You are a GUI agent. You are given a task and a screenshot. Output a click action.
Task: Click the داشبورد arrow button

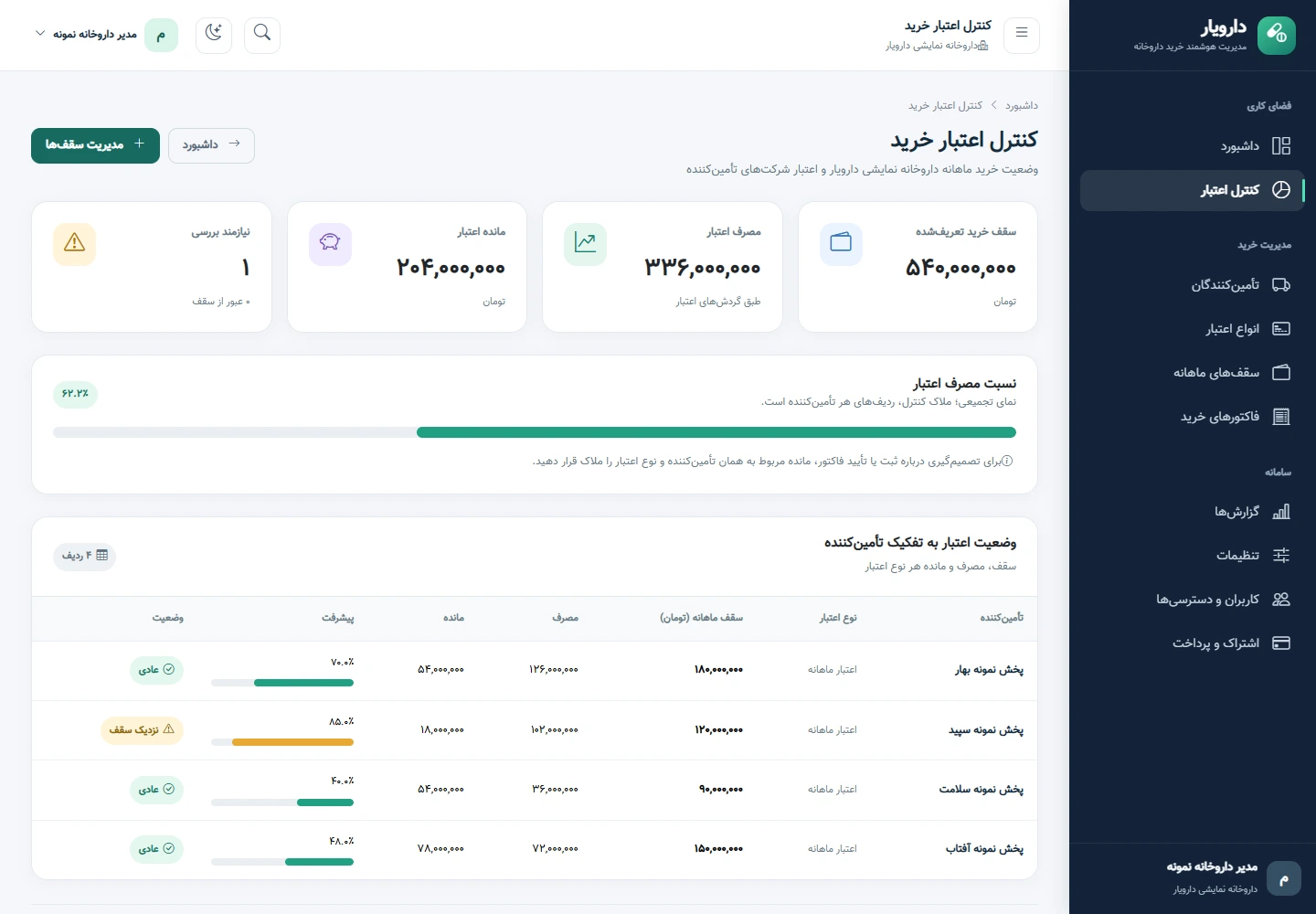click(211, 145)
